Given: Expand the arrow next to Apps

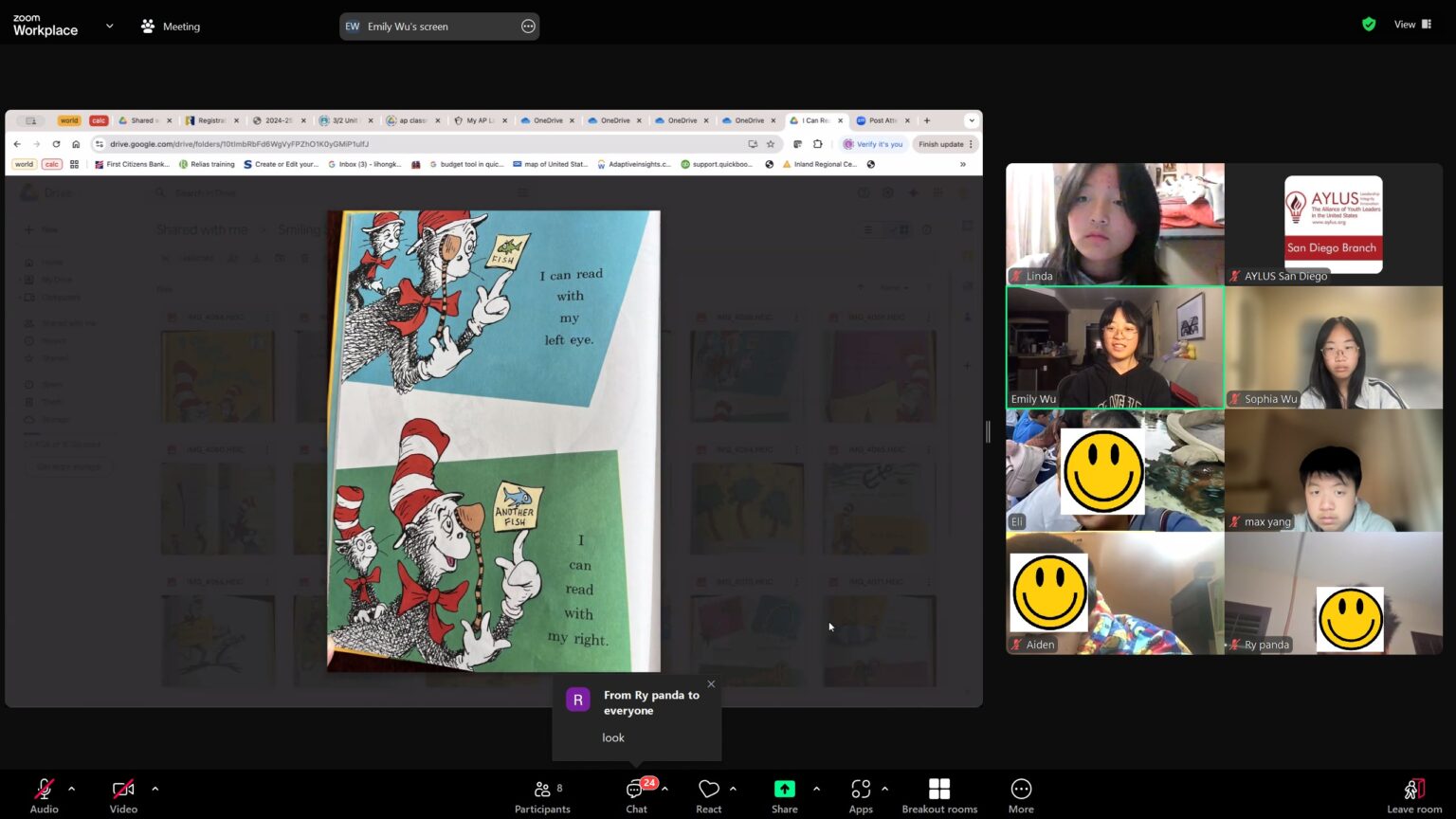Looking at the screenshot, I should click(884, 789).
